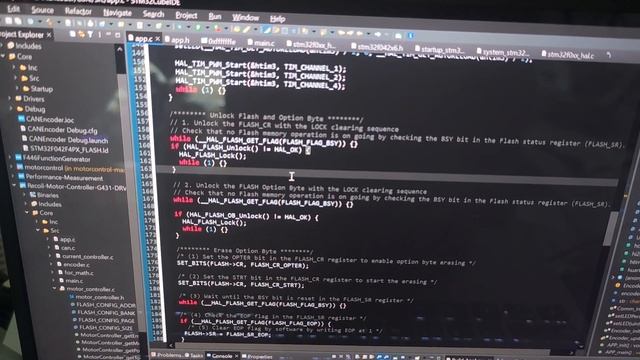Open the Navigate menu
Image resolution: width=640 pixels, height=360 pixels.
pyautogui.click(x=117, y=13)
